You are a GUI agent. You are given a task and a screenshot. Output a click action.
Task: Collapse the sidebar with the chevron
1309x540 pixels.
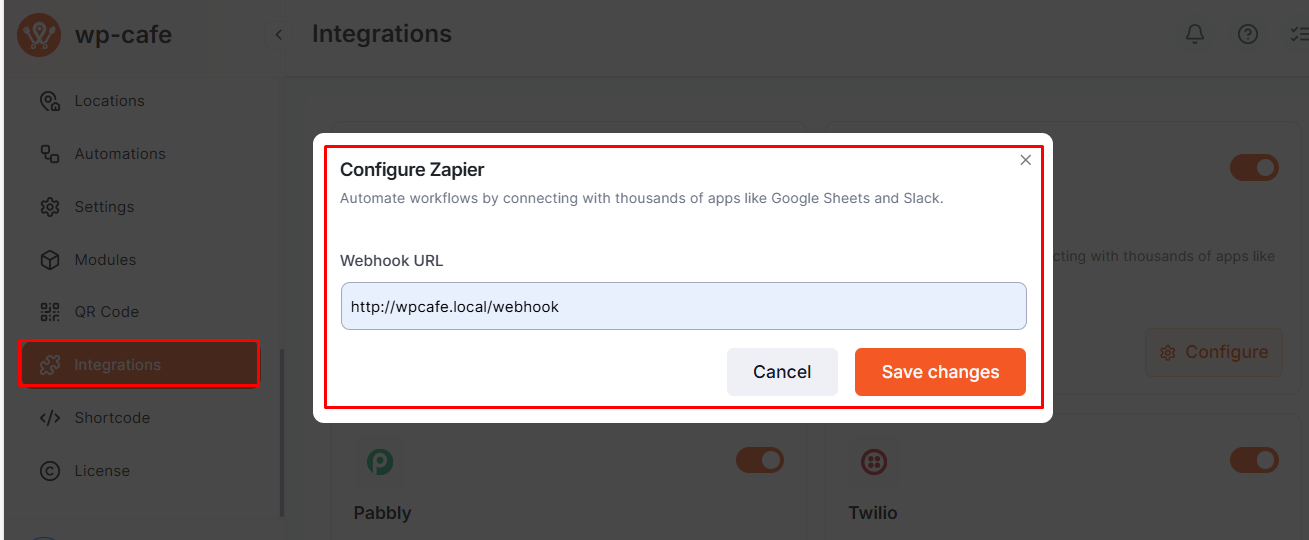pyautogui.click(x=279, y=35)
